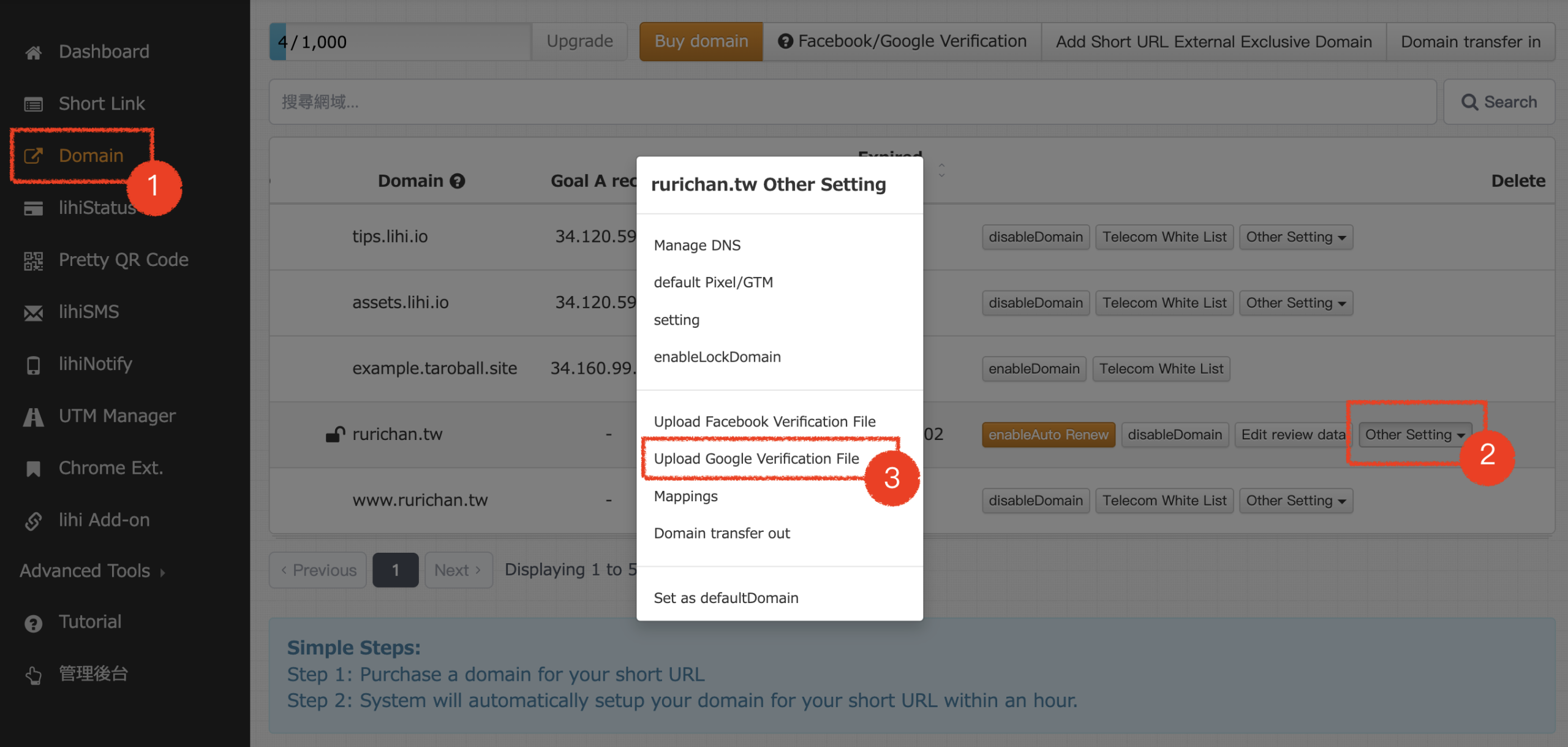The height and width of the screenshot is (747, 1568).
Task: Toggle enableAuto Renew for rurichan.tw
Action: (1047, 434)
